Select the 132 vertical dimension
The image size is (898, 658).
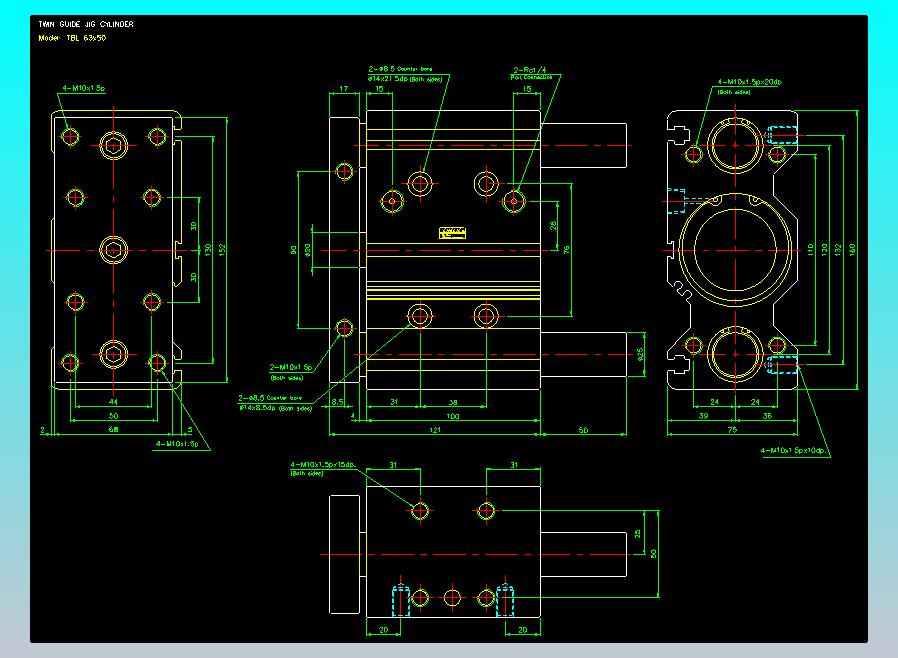[x=838, y=250]
